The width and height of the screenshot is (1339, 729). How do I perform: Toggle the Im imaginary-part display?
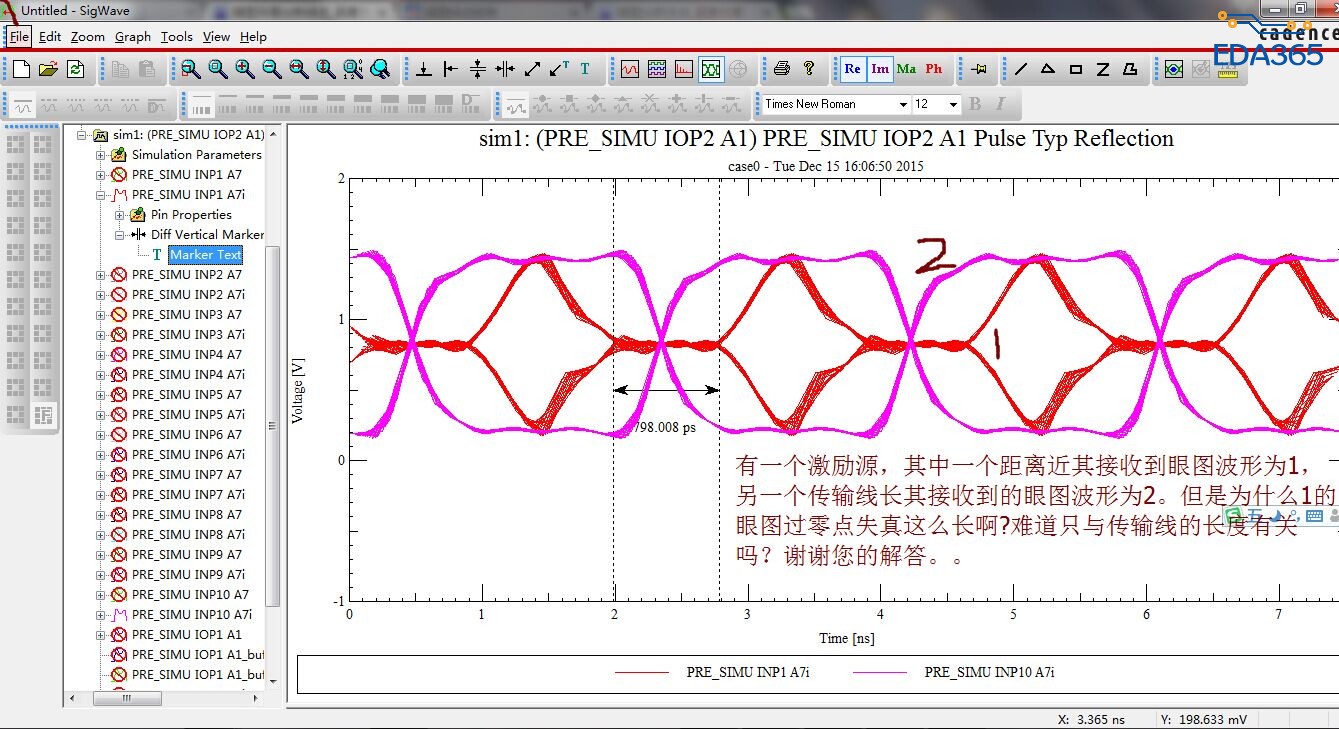click(x=880, y=69)
